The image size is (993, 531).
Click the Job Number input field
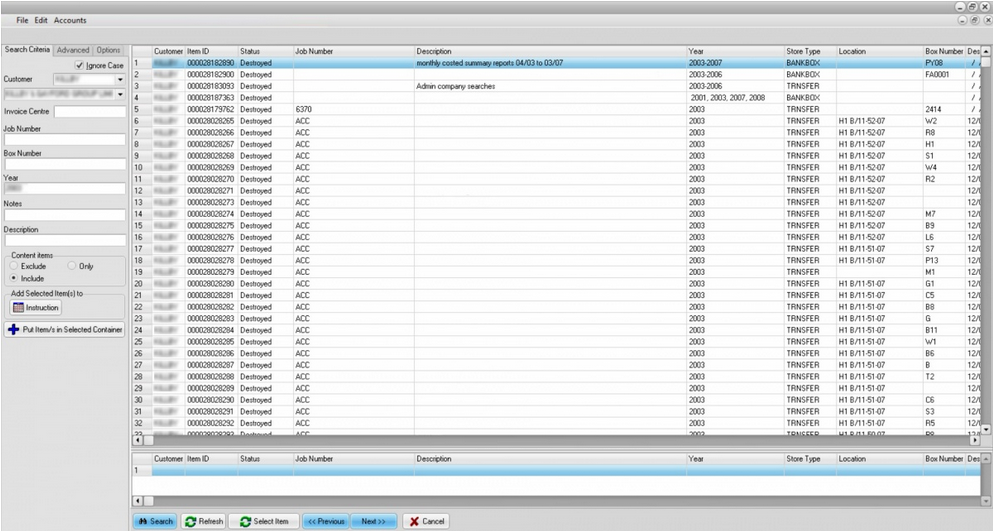[x=64, y=139]
